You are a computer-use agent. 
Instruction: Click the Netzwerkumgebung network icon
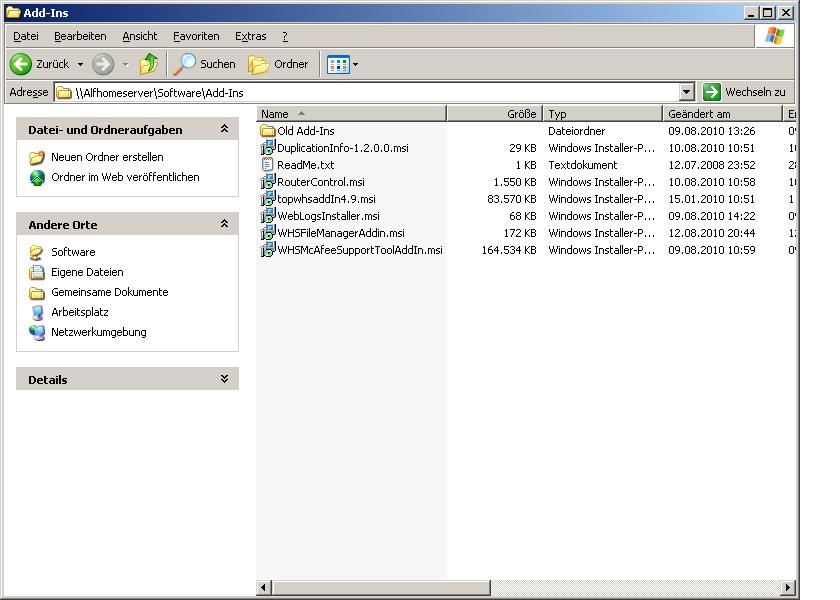point(37,332)
